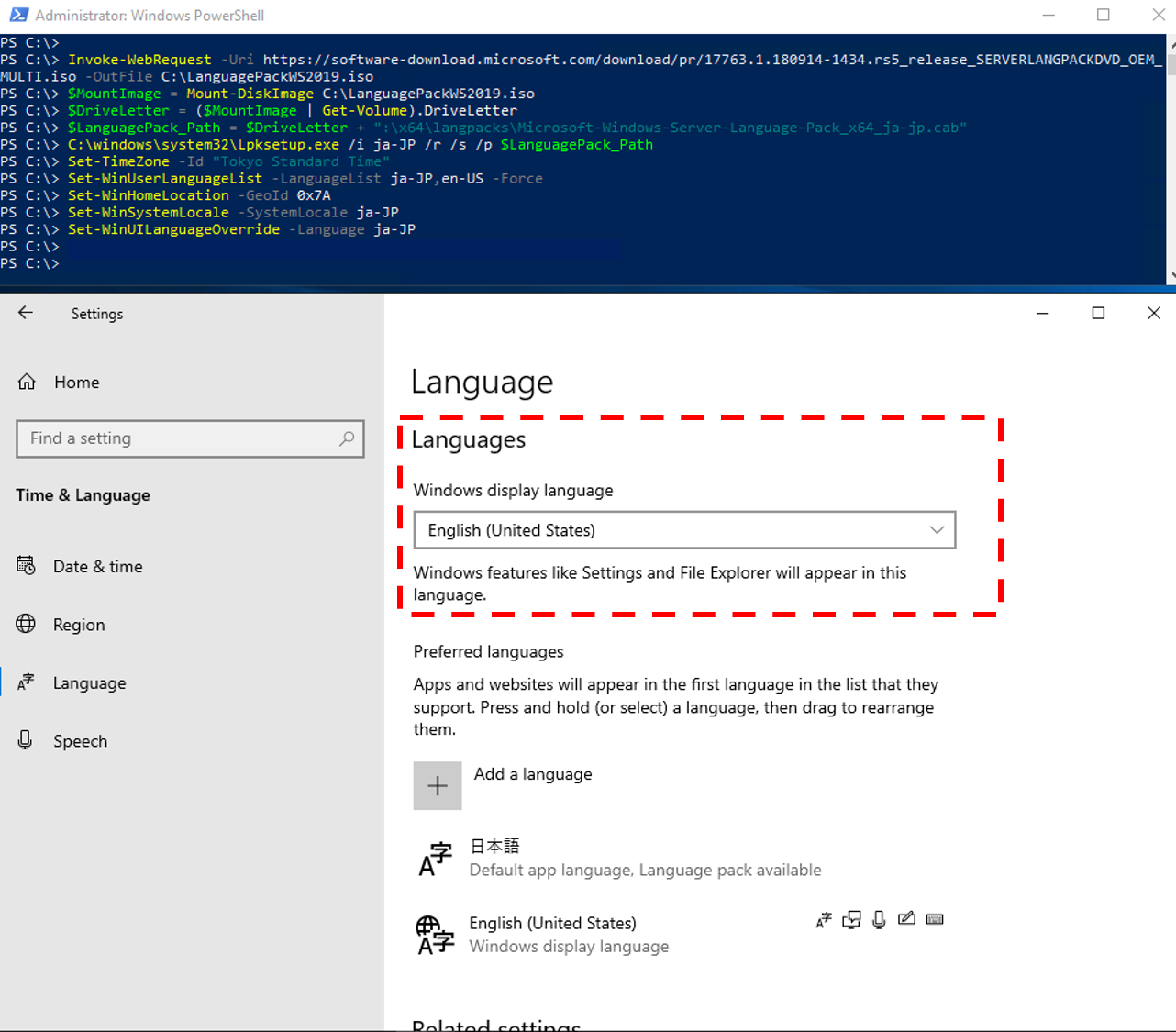Click the Home house icon in Settings
1176x1032 pixels.
pyautogui.click(x=27, y=382)
